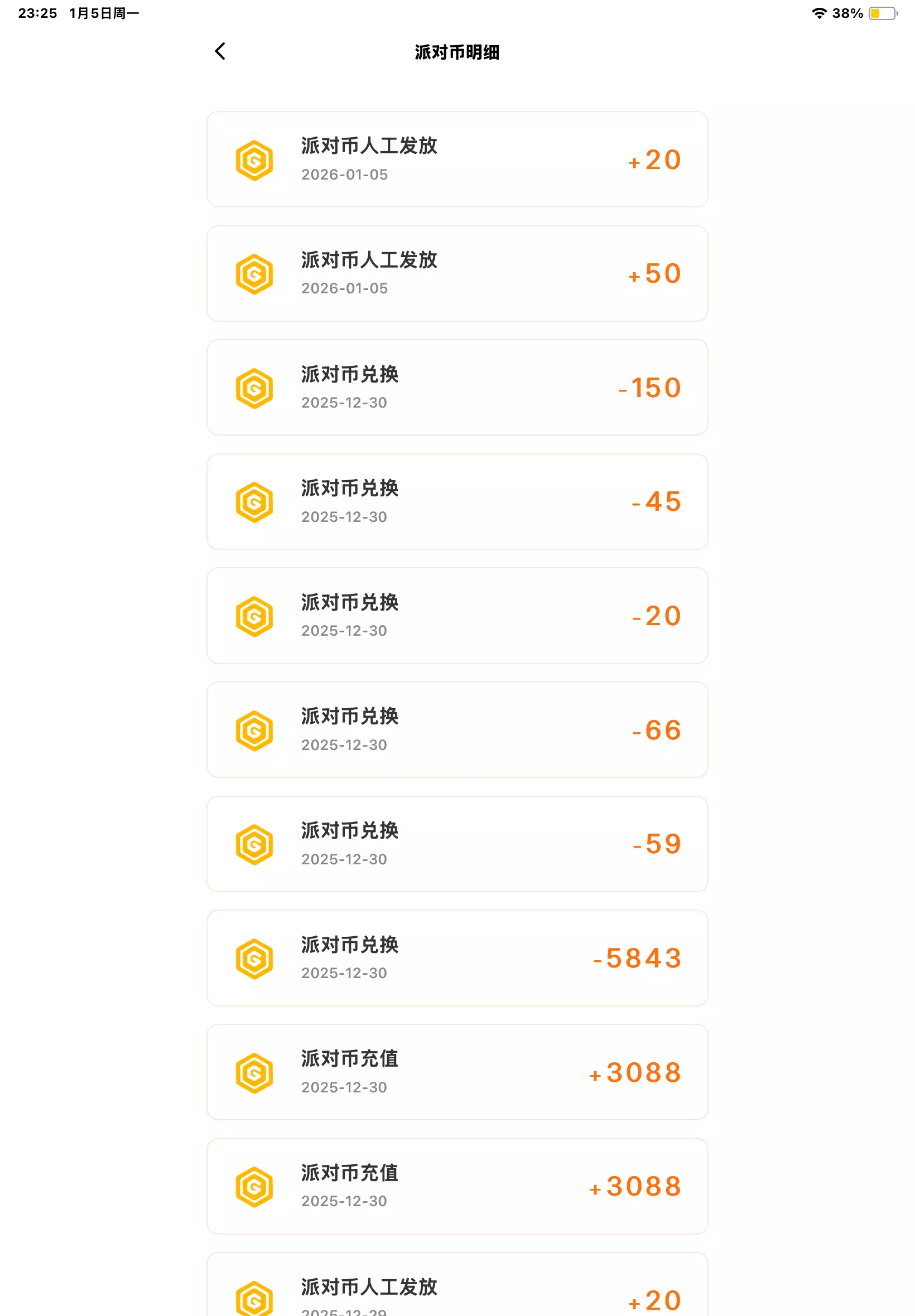Open the partially visible 2025-12-29 +20 record
The height and width of the screenshot is (1316, 915).
[457, 1289]
